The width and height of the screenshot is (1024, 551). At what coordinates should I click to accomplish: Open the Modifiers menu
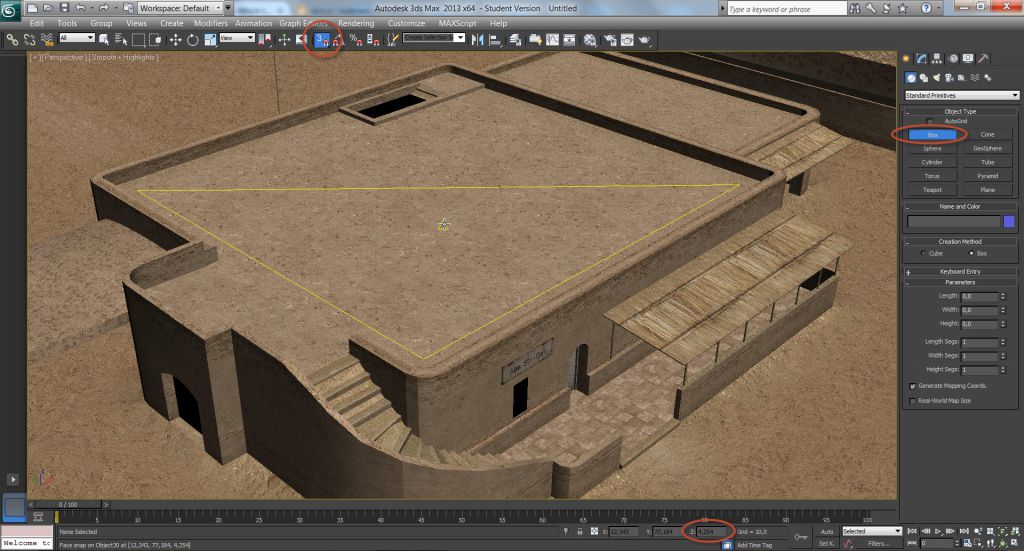click(210, 23)
